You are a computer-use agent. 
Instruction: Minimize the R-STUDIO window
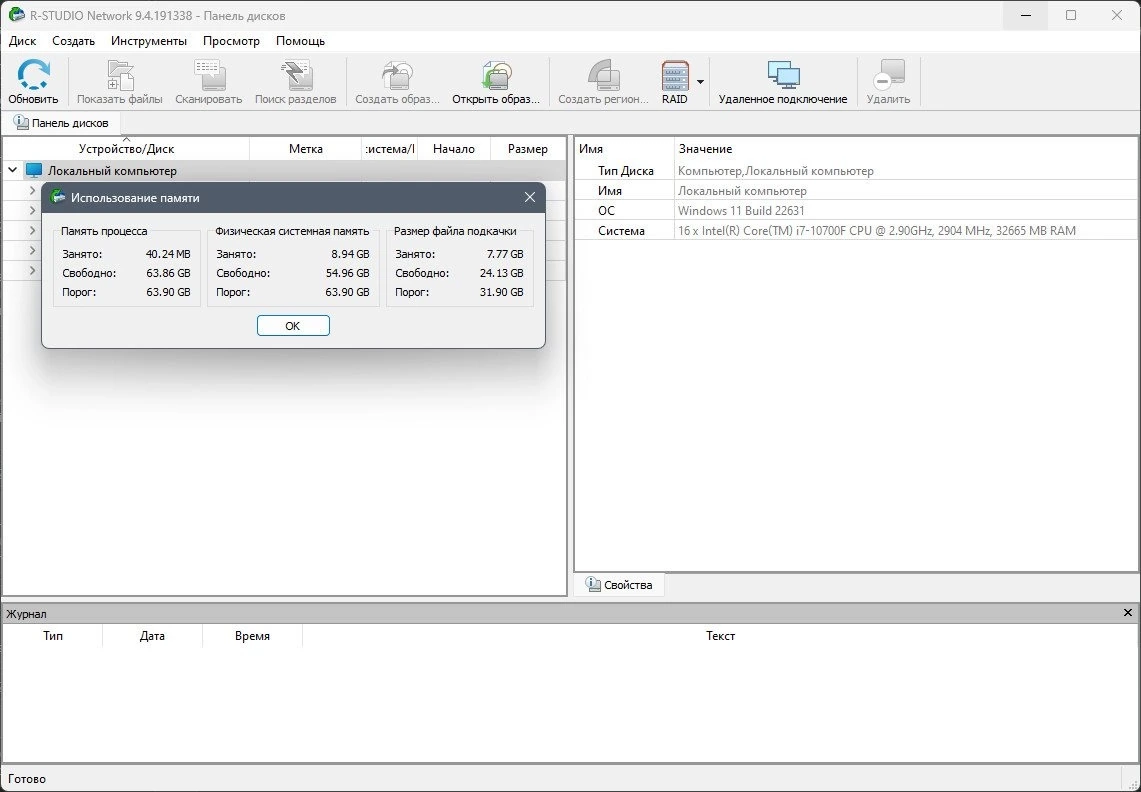click(1026, 15)
